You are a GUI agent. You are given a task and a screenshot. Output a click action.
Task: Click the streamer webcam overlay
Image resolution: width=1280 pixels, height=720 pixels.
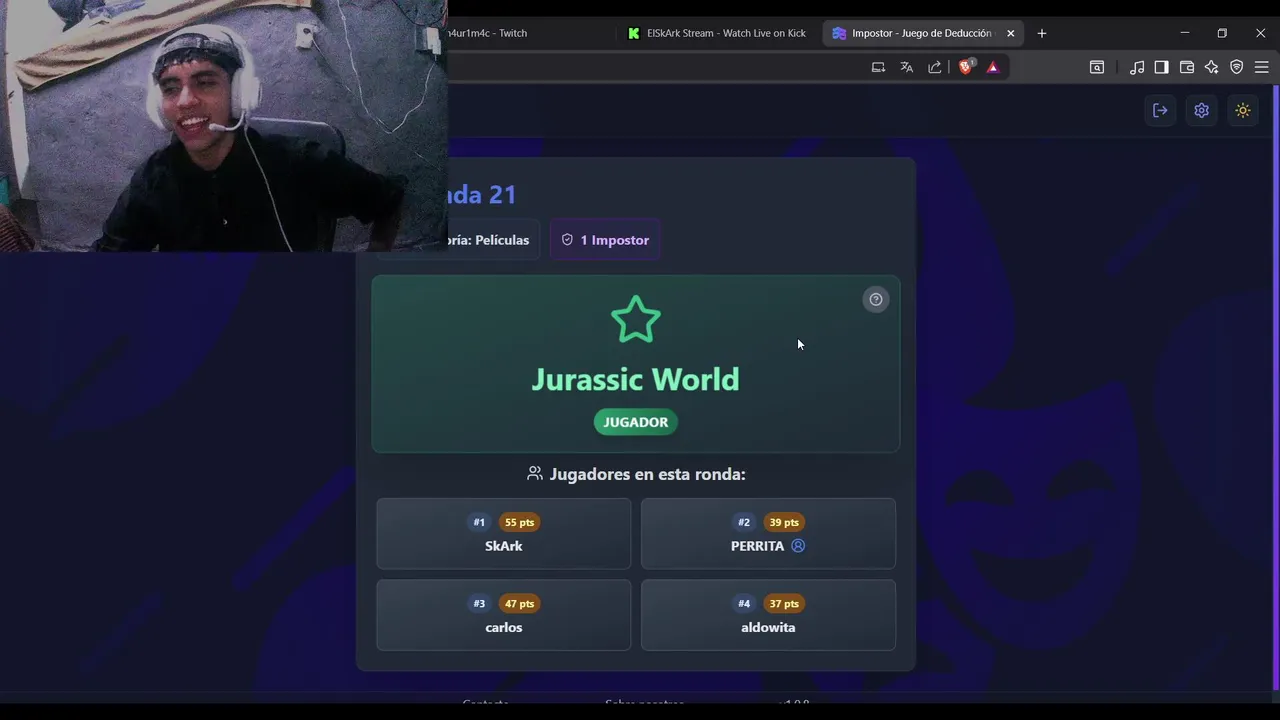[223, 126]
